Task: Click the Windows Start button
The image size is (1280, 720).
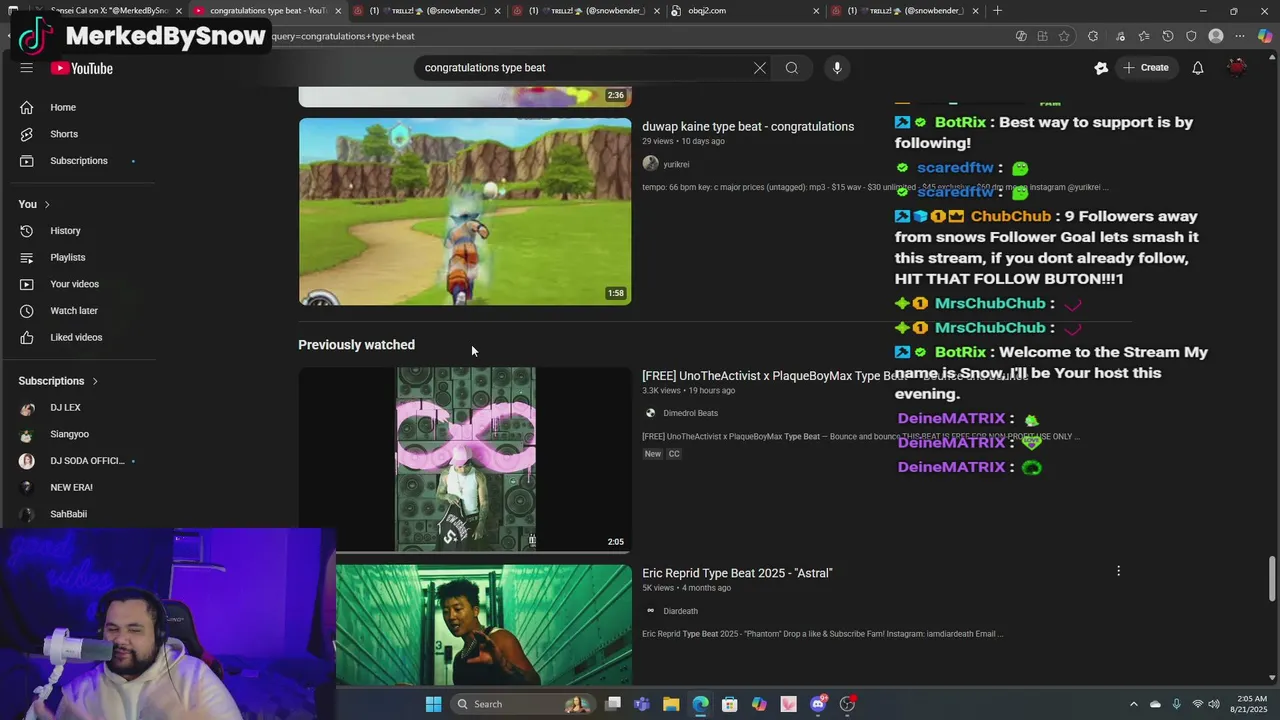Action: pyautogui.click(x=433, y=704)
